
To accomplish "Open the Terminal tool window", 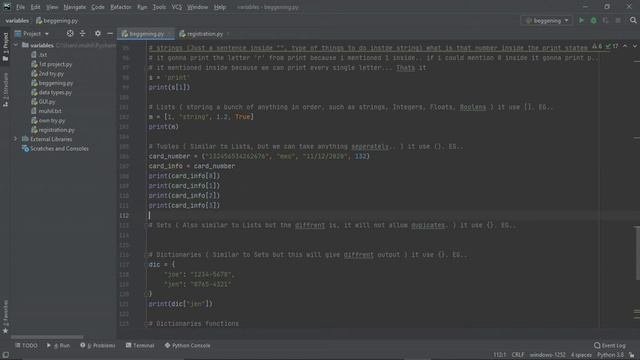I will tap(140, 345).
